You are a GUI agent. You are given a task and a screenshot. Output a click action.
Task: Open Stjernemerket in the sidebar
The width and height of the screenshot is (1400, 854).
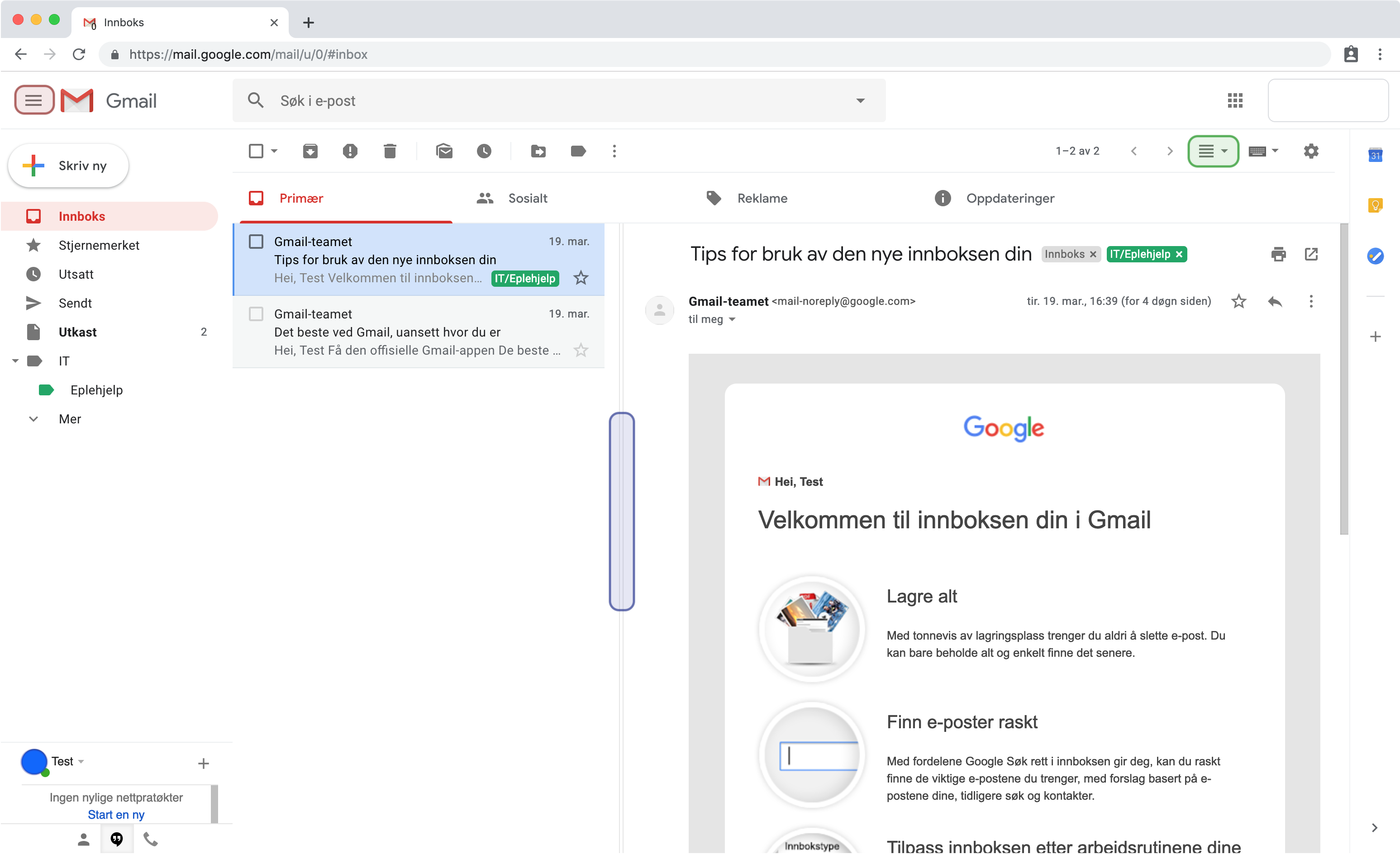click(110, 245)
